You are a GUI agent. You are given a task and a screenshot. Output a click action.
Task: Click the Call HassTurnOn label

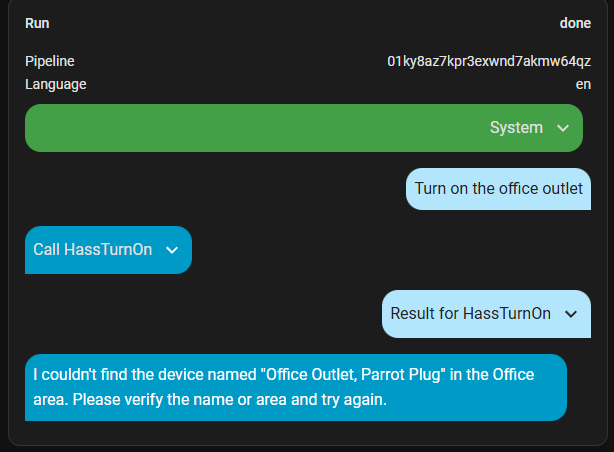click(x=92, y=250)
